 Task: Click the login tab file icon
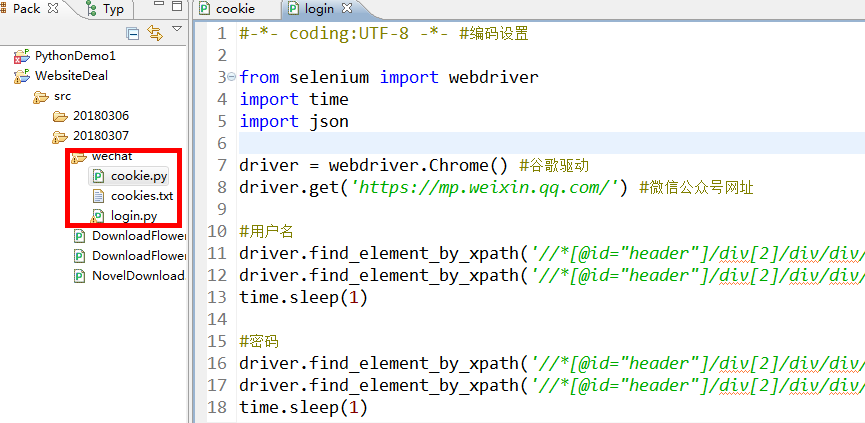coord(294,9)
